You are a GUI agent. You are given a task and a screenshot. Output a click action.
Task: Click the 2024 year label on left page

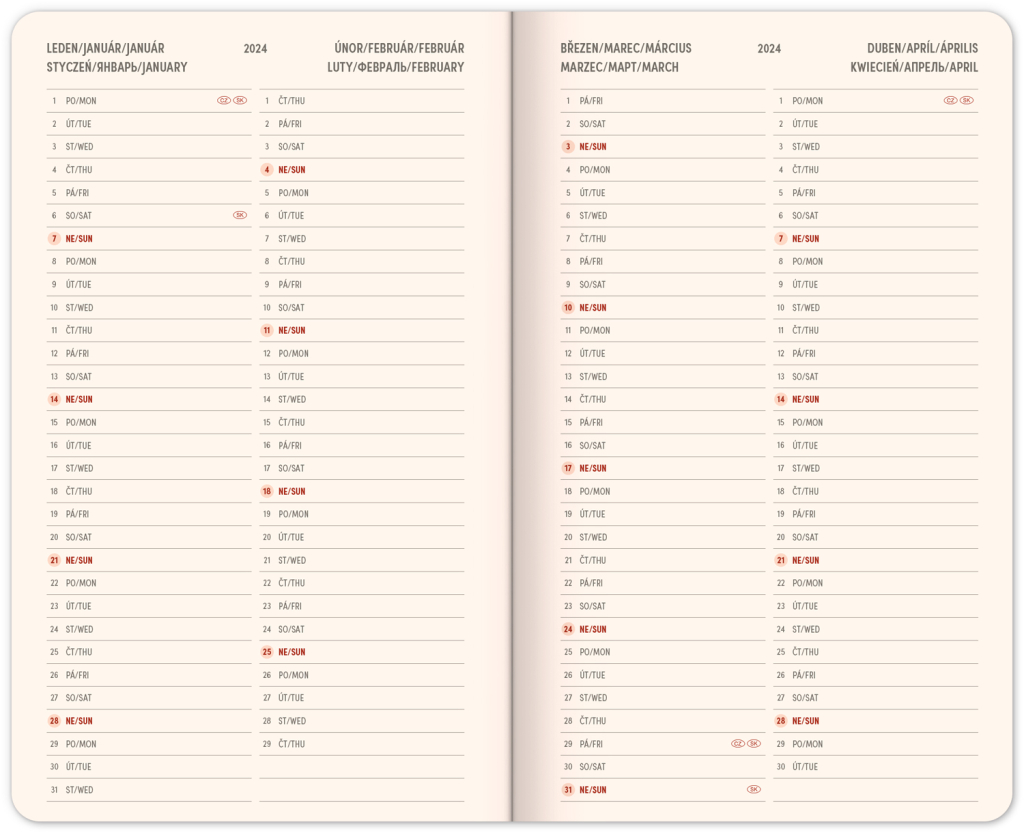[255, 48]
